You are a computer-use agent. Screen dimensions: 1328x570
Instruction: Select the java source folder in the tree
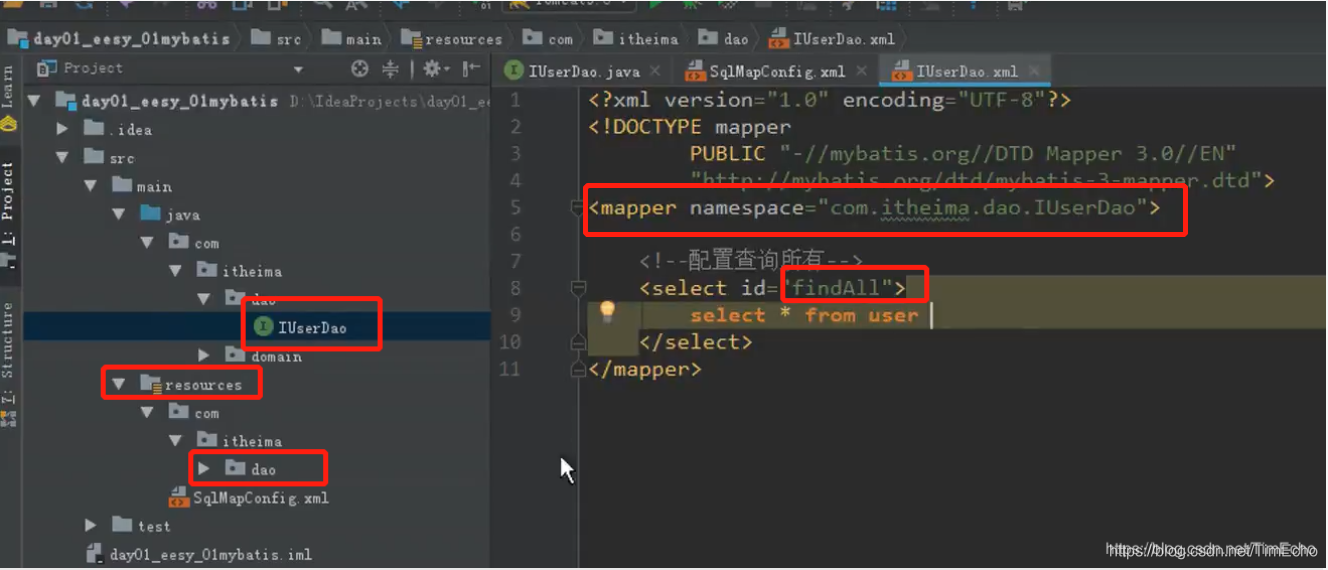click(x=170, y=214)
